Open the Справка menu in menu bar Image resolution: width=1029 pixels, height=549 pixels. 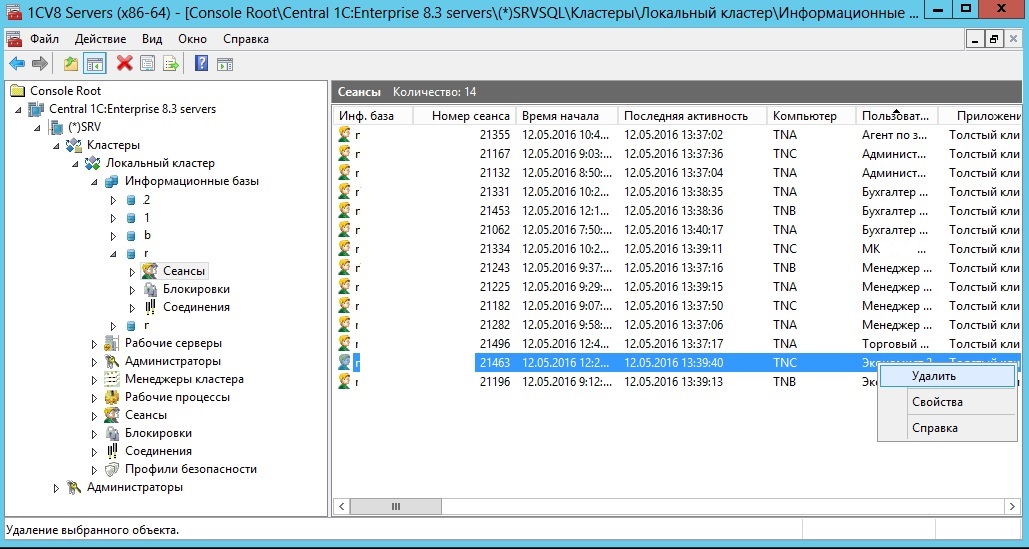pyautogui.click(x=245, y=39)
